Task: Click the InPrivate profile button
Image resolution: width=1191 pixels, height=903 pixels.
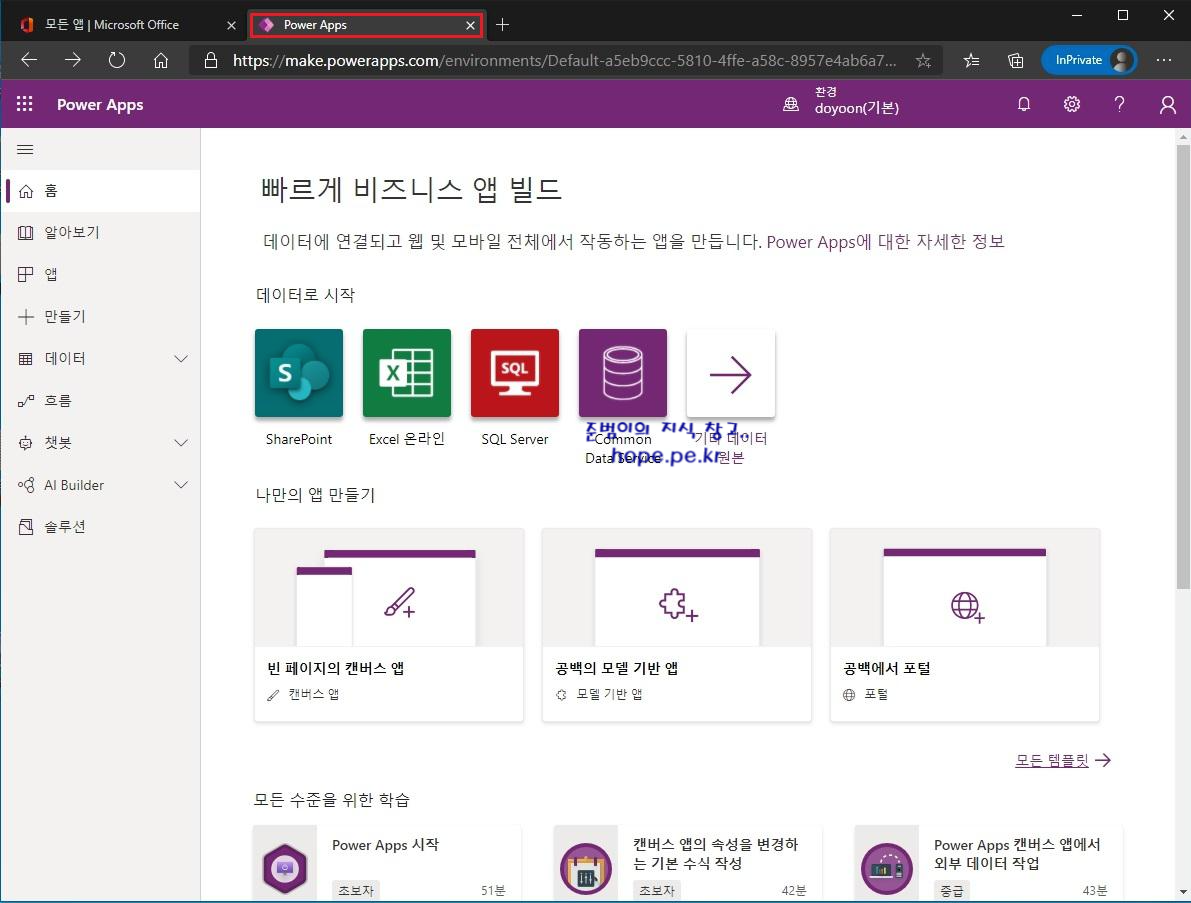Action: [x=1089, y=60]
